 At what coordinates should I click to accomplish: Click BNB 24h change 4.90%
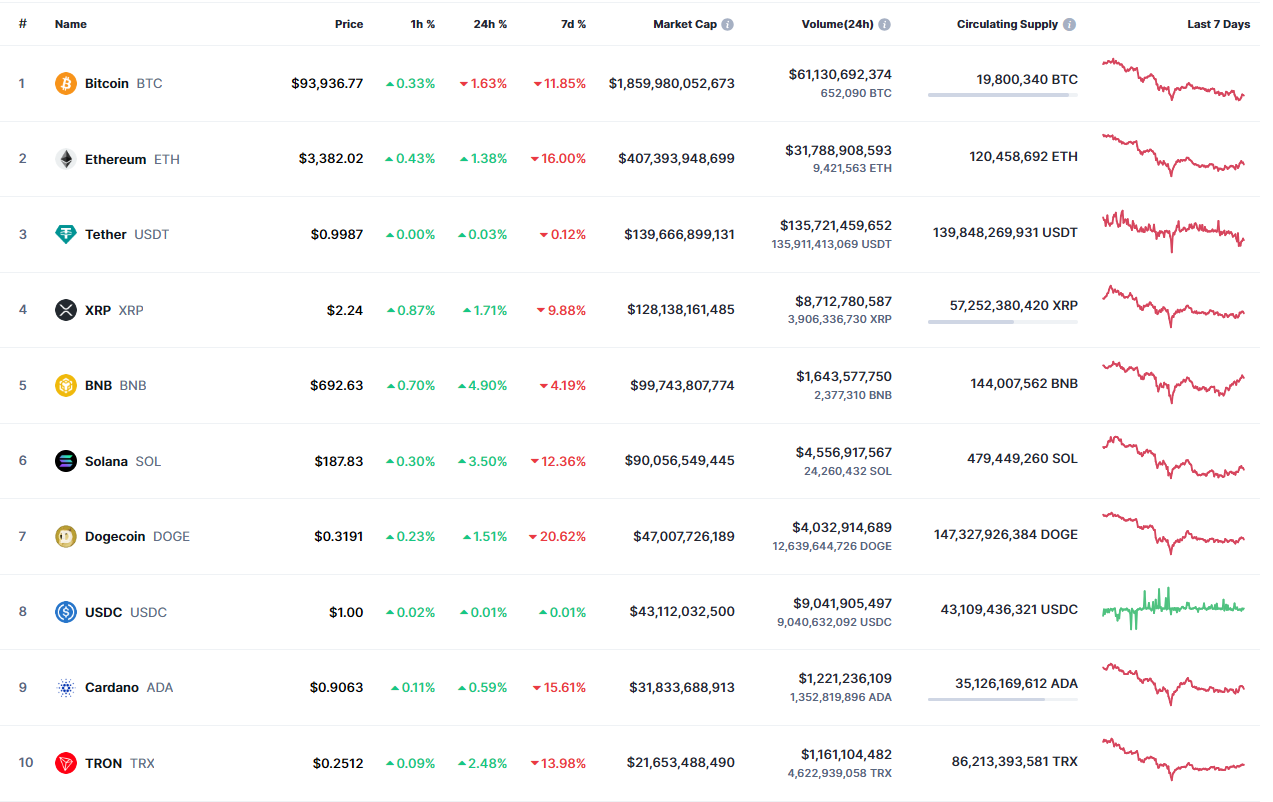(x=483, y=385)
